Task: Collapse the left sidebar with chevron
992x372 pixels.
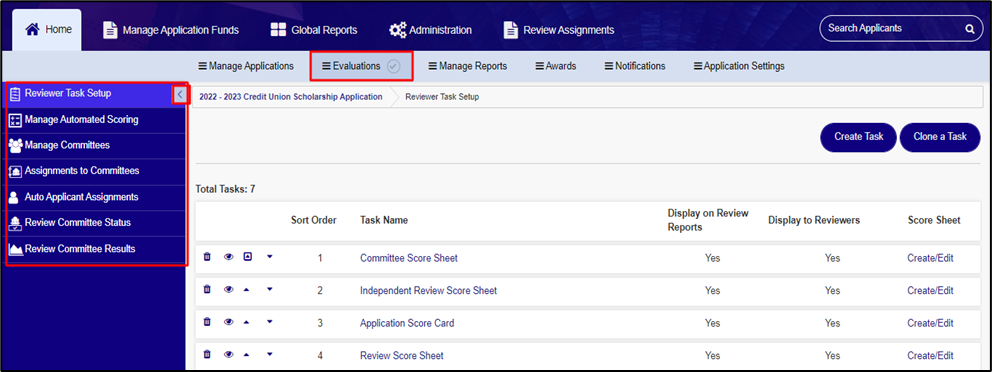Action: click(x=180, y=95)
